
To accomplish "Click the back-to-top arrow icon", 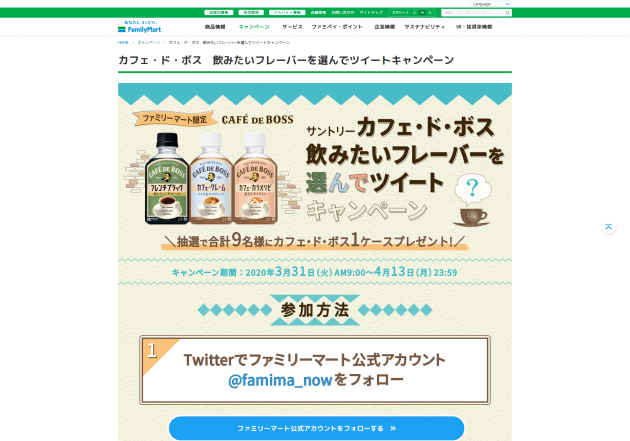I will click(x=609, y=227).
